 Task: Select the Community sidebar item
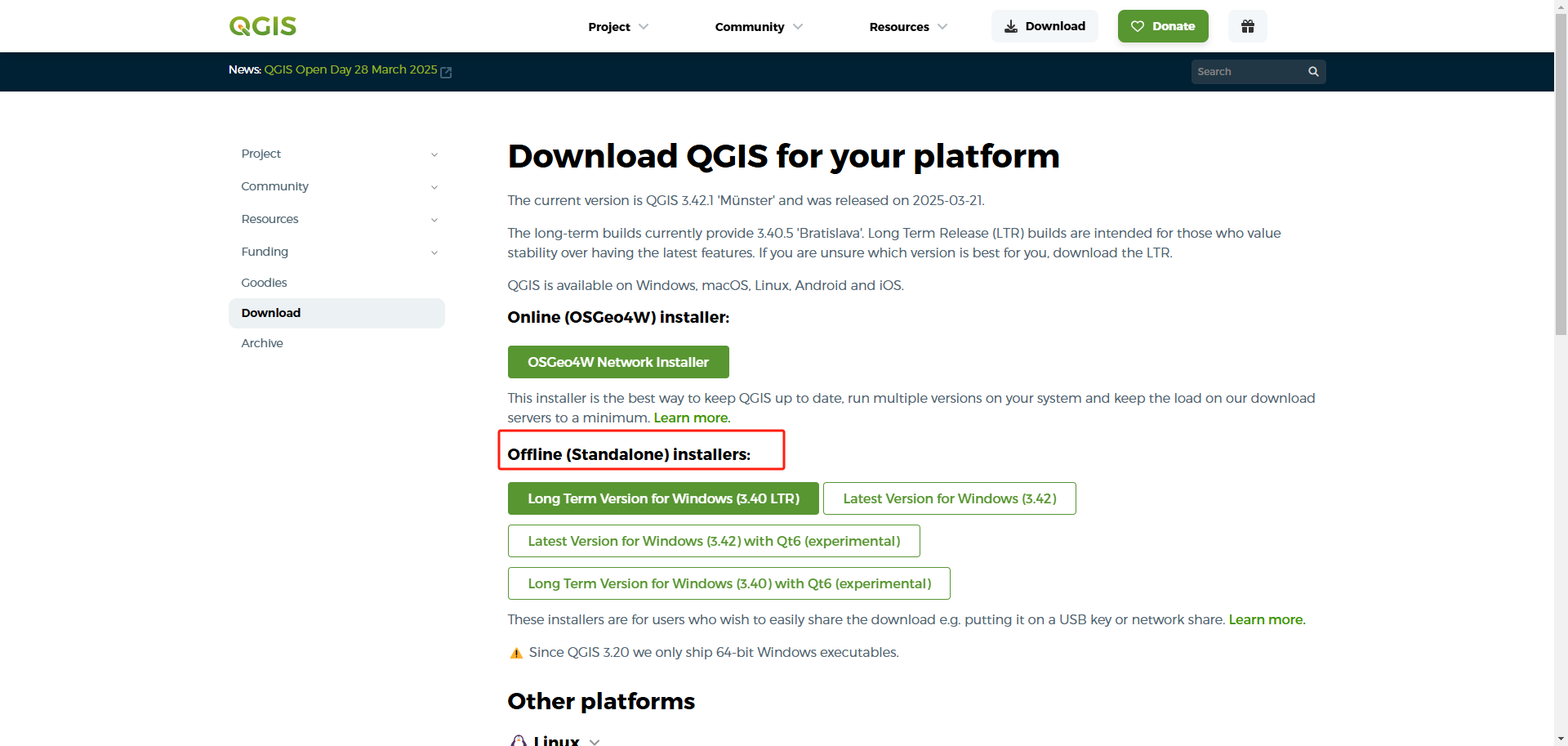pyautogui.click(x=274, y=186)
